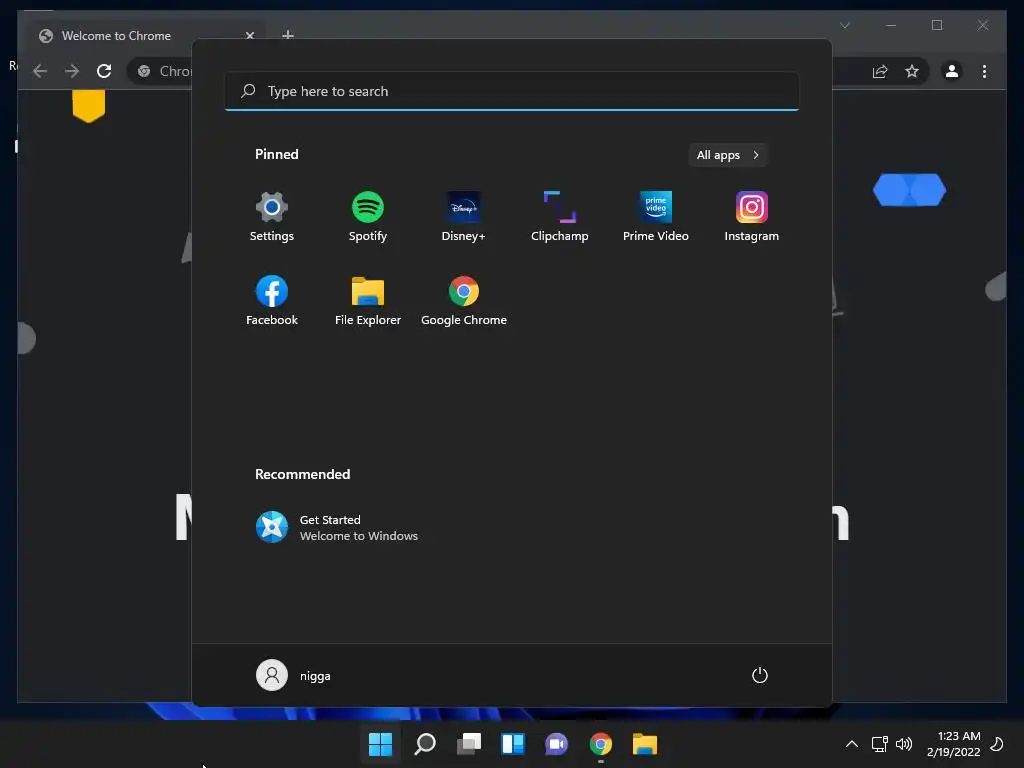Screen dimensions: 1024x768
Task: Open Search from the taskbar
Action: [x=424, y=744]
